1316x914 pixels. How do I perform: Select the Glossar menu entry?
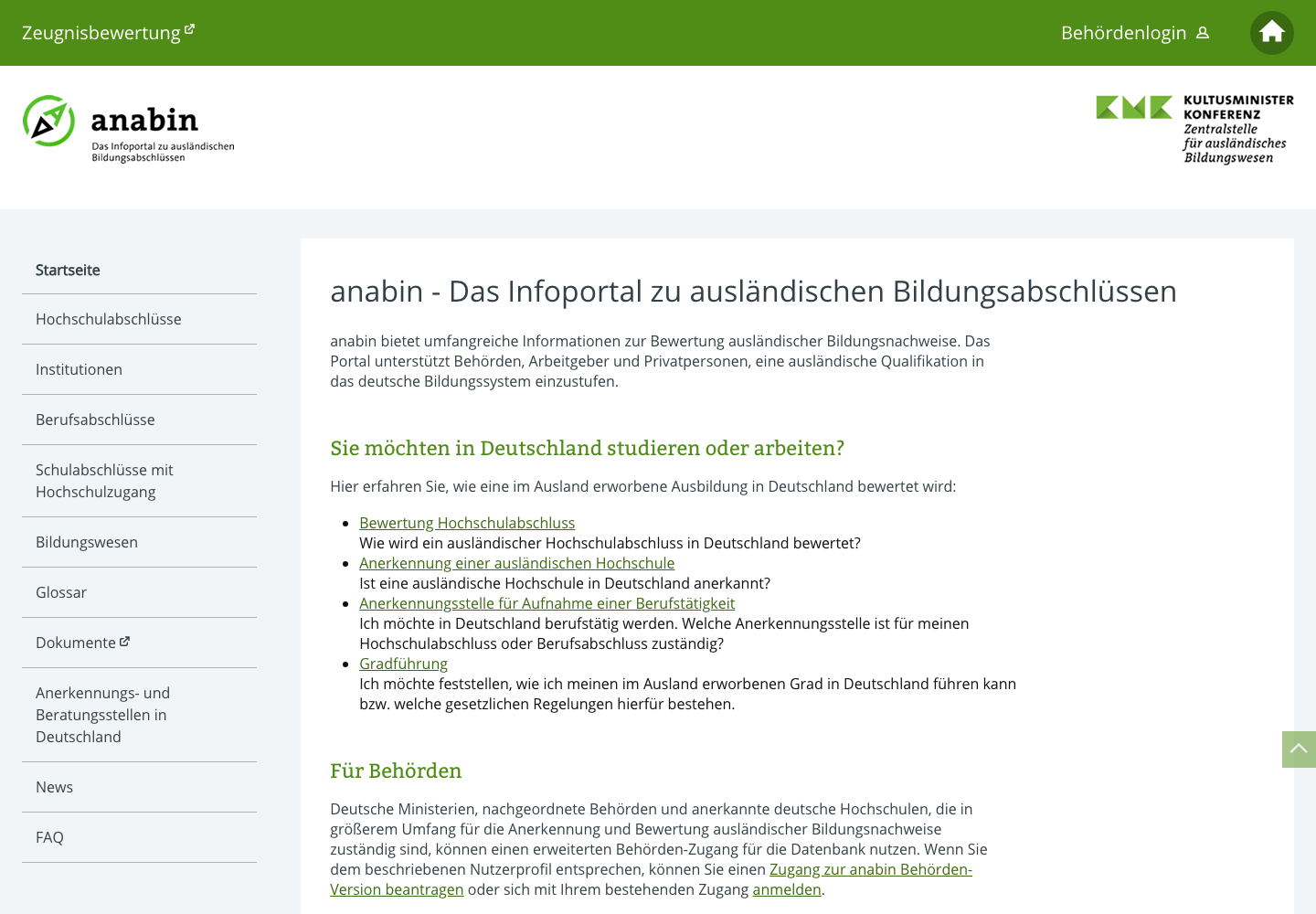point(139,592)
